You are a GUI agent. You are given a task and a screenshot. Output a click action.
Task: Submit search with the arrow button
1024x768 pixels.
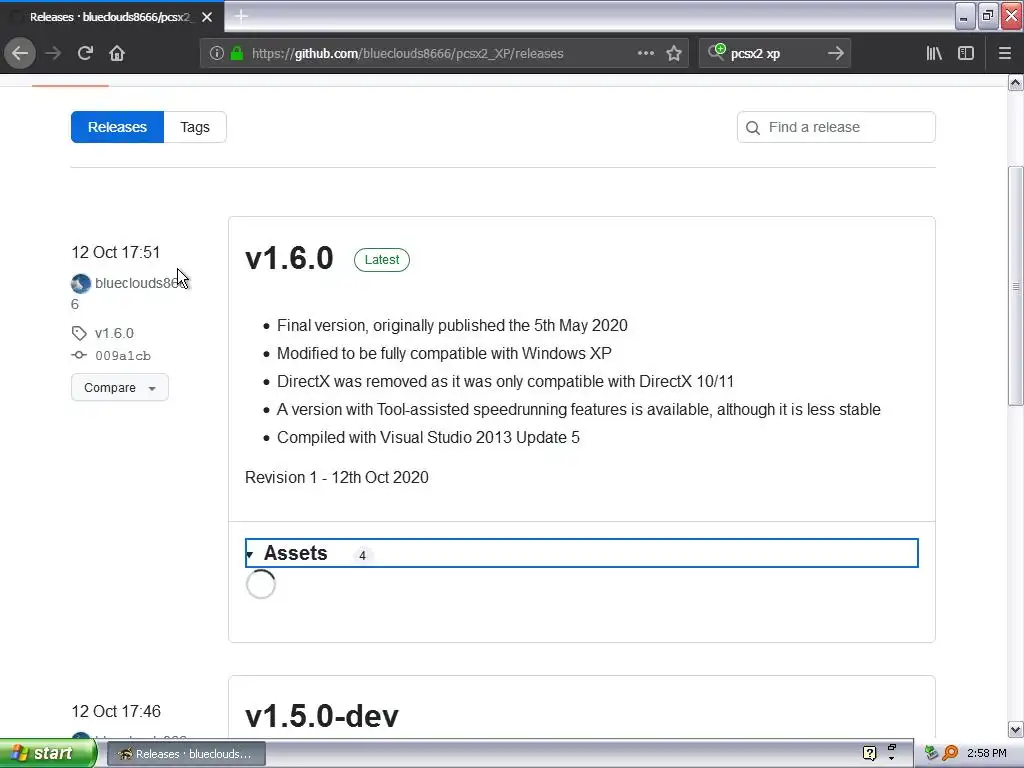[835, 54]
